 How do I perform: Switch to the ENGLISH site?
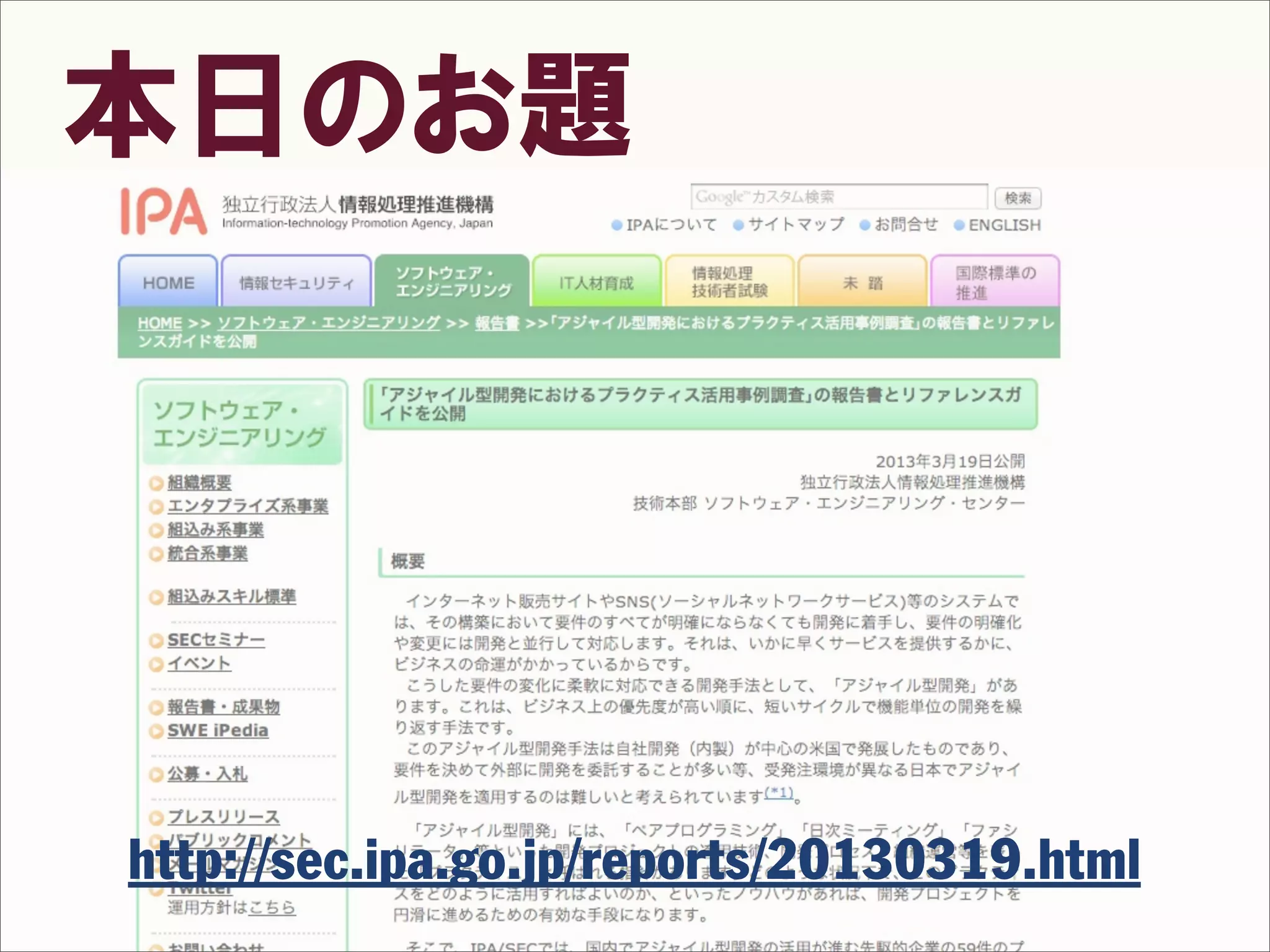(1005, 225)
